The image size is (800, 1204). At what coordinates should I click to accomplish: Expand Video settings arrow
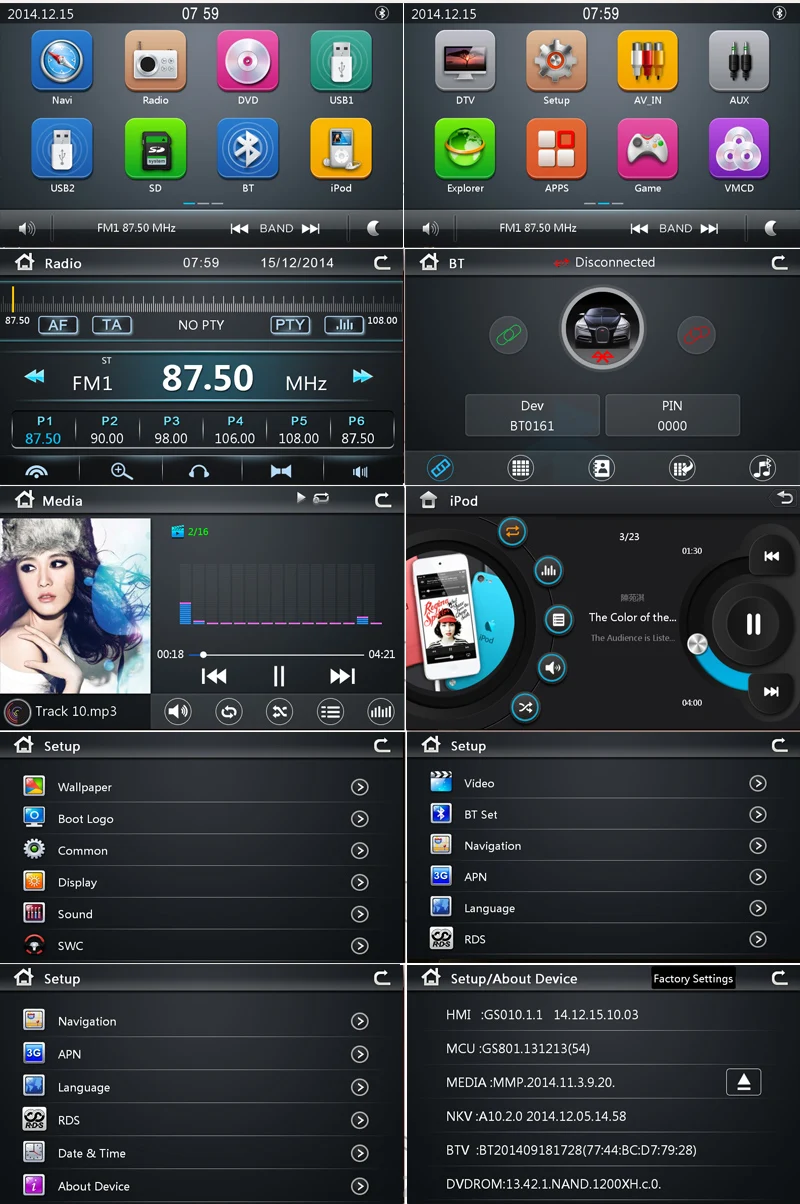pos(758,783)
